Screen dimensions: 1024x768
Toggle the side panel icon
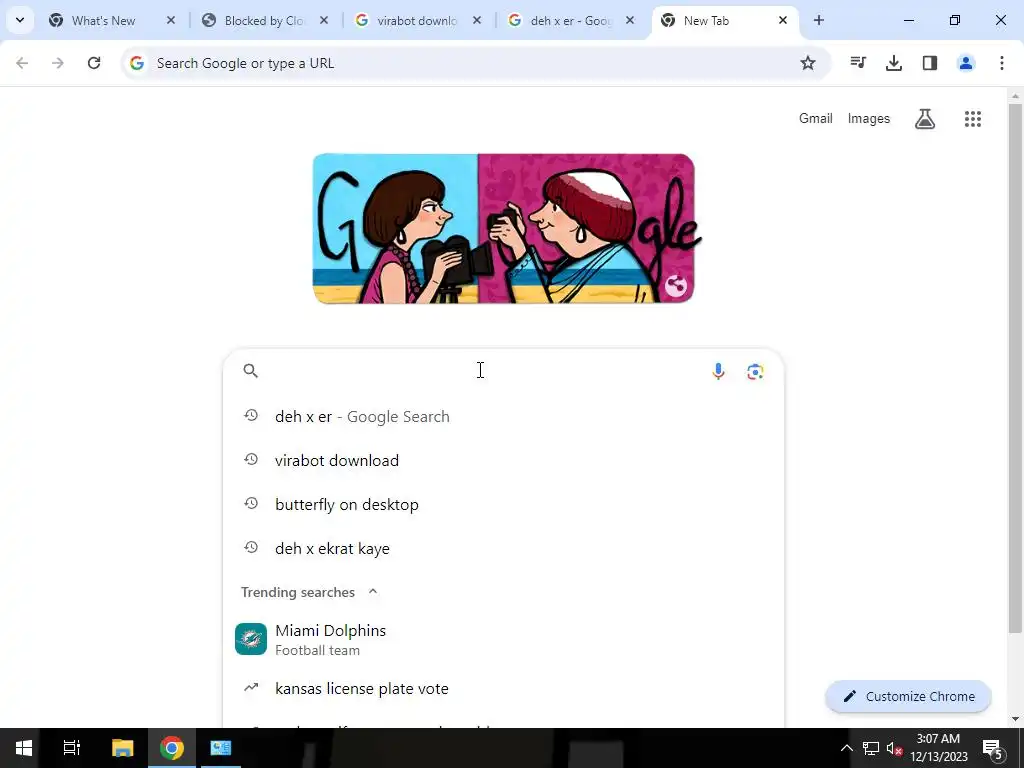click(929, 63)
